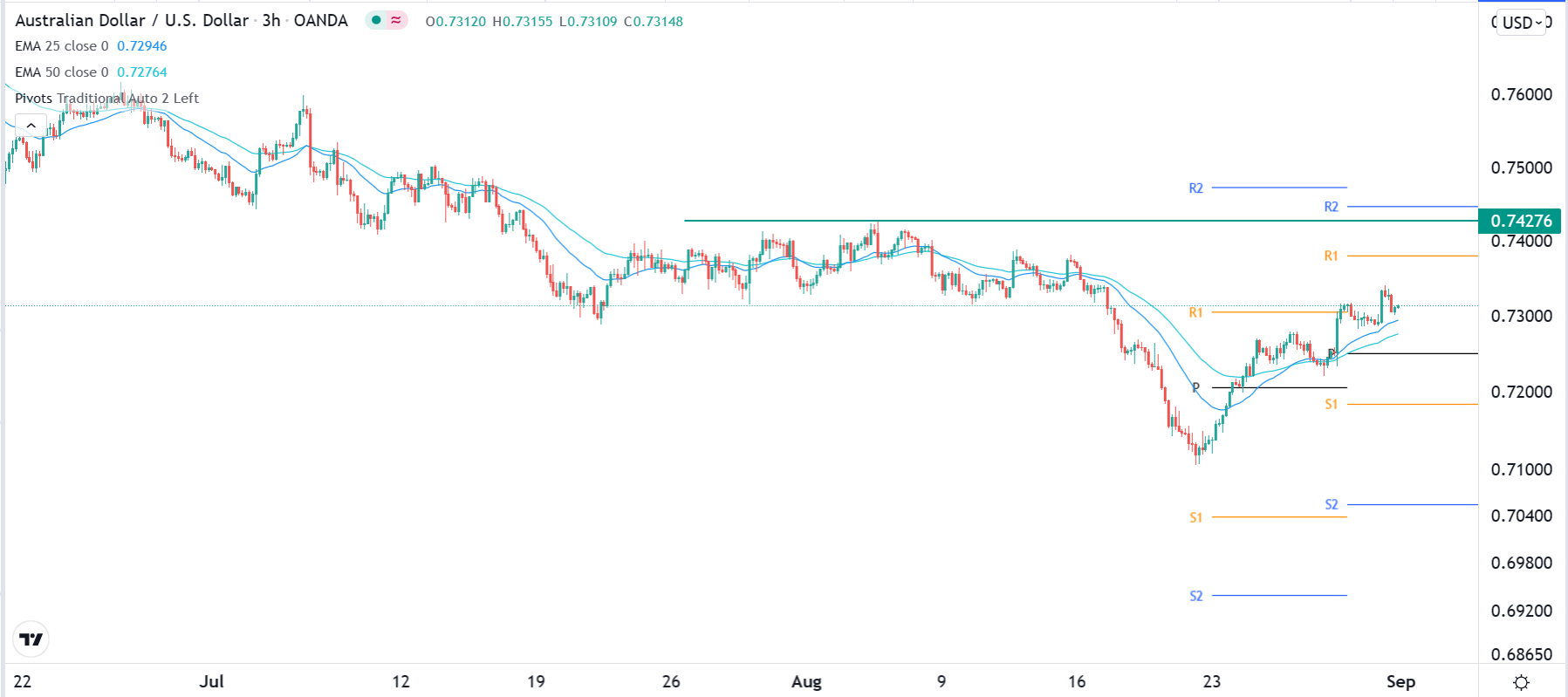Click the Australian Dollar / U.S. Dollar title

[132, 20]
